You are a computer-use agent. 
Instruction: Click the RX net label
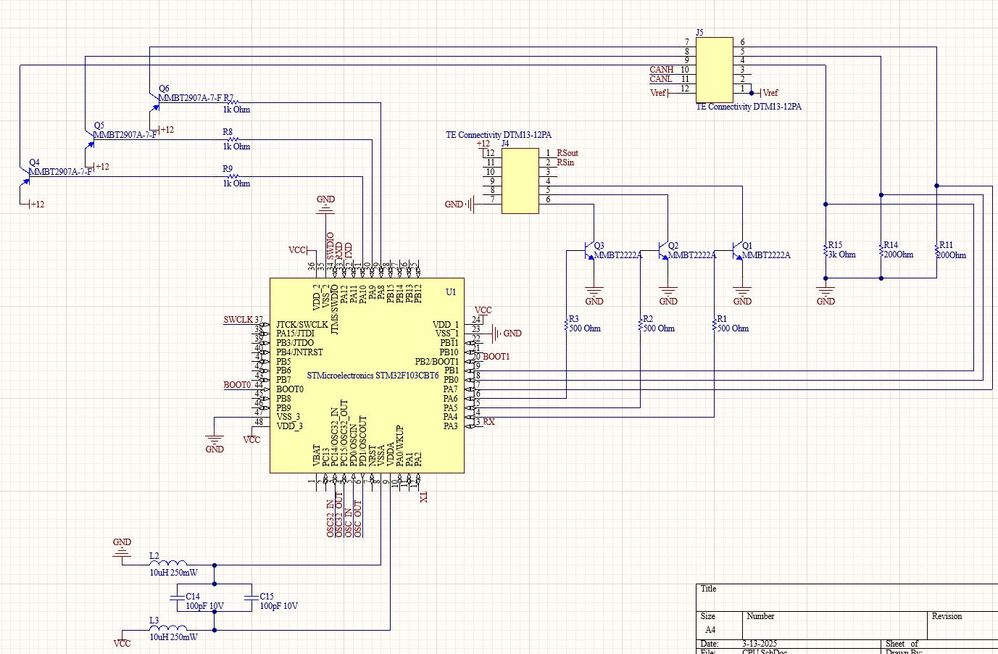pos(489,422)
